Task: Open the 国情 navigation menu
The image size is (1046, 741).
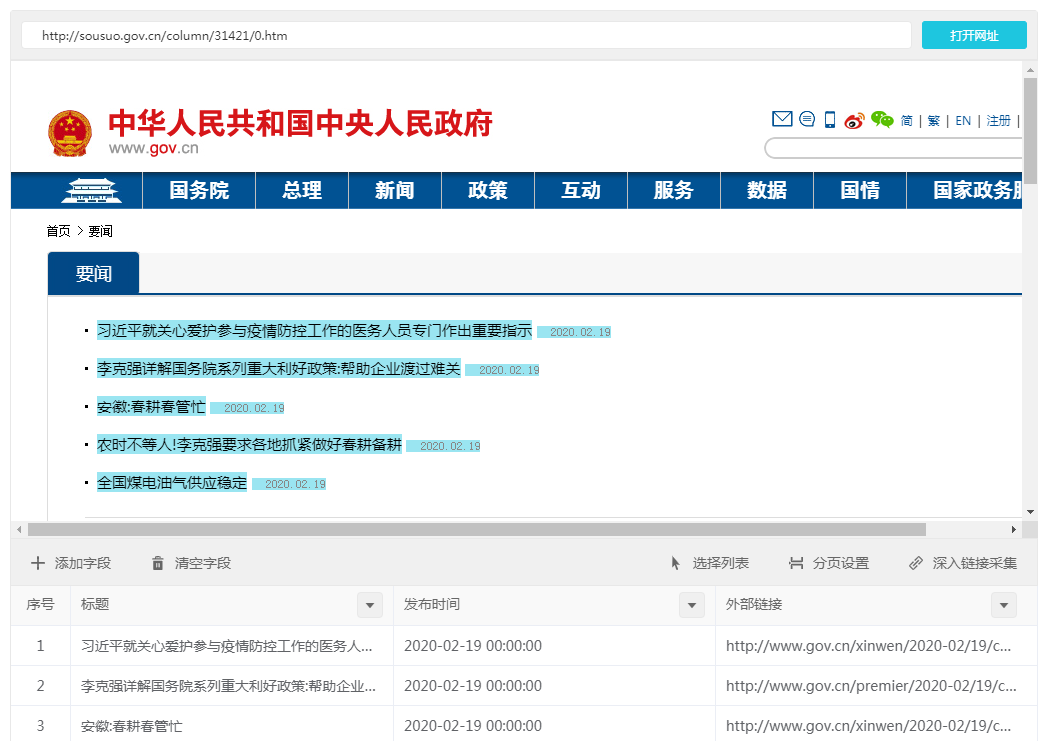Action: coord(860,191)
